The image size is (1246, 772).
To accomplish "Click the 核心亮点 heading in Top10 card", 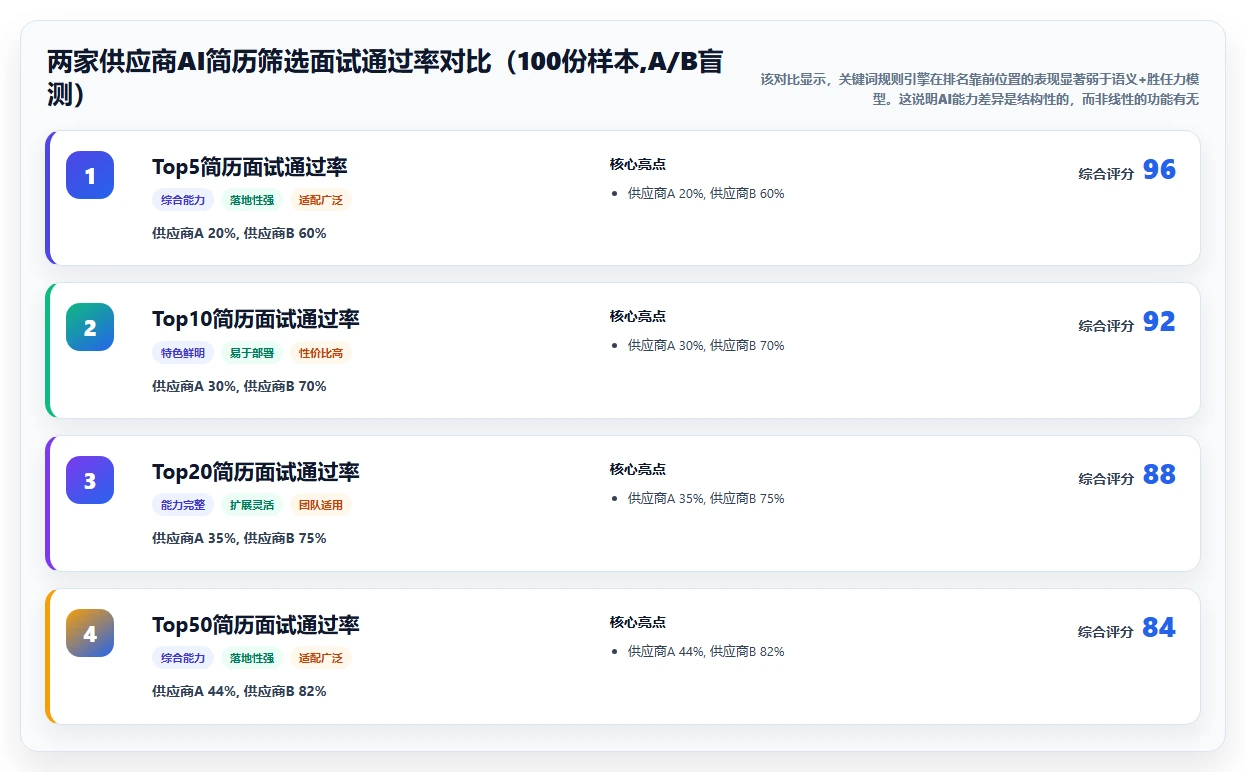I will [638, 316].
